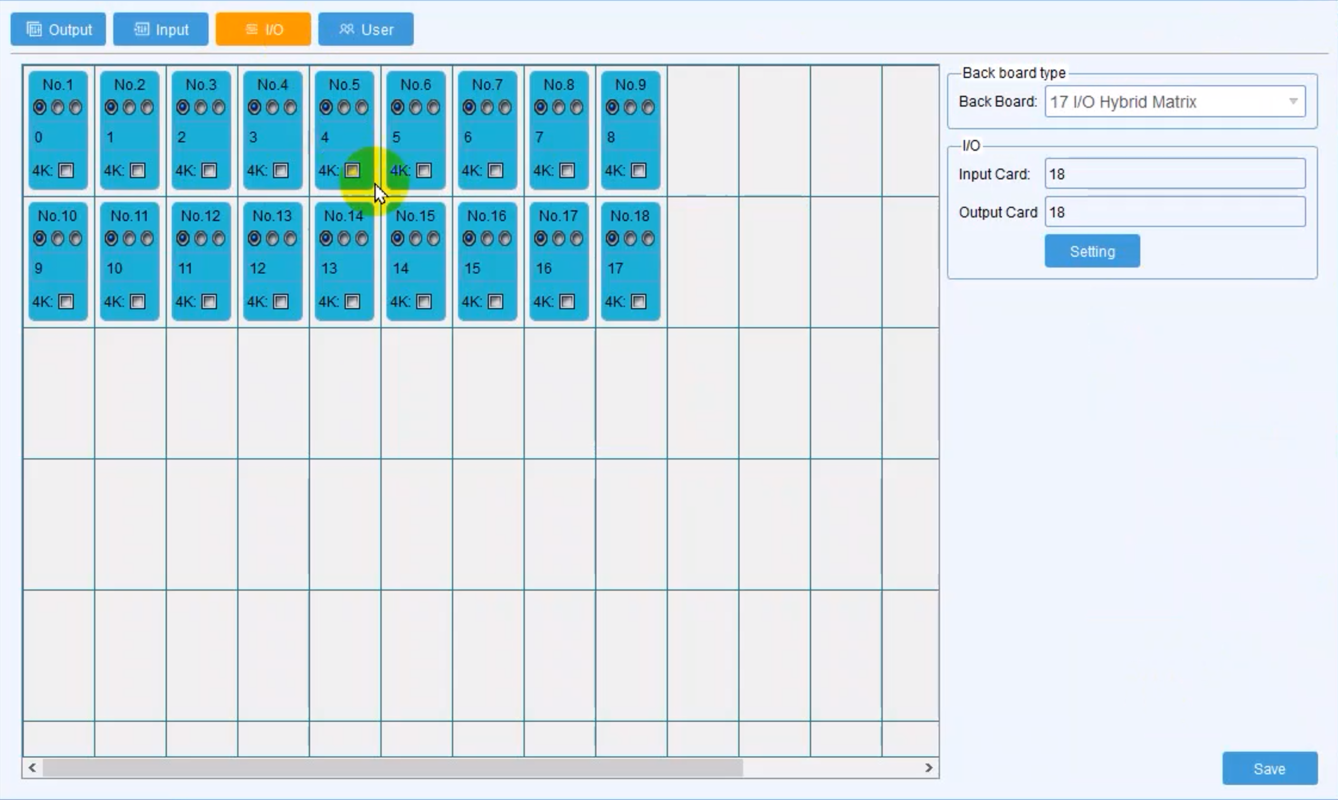
Task: Select the No.13 card label
Action: [x=272, y=216]
